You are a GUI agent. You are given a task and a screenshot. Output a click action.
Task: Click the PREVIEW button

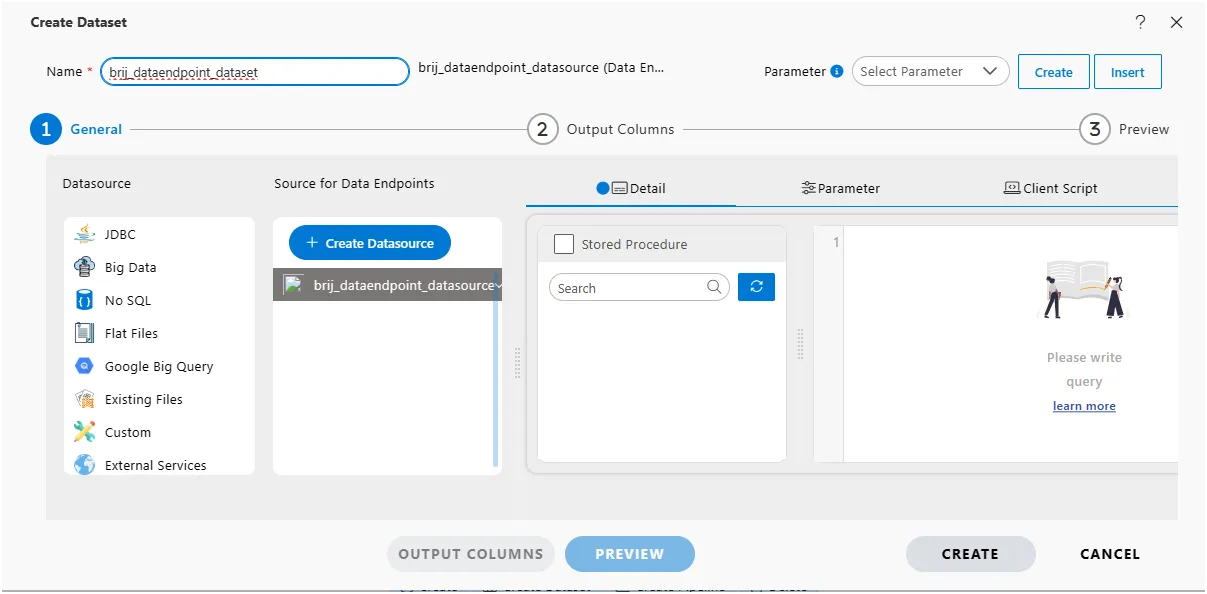click(630, 554)
